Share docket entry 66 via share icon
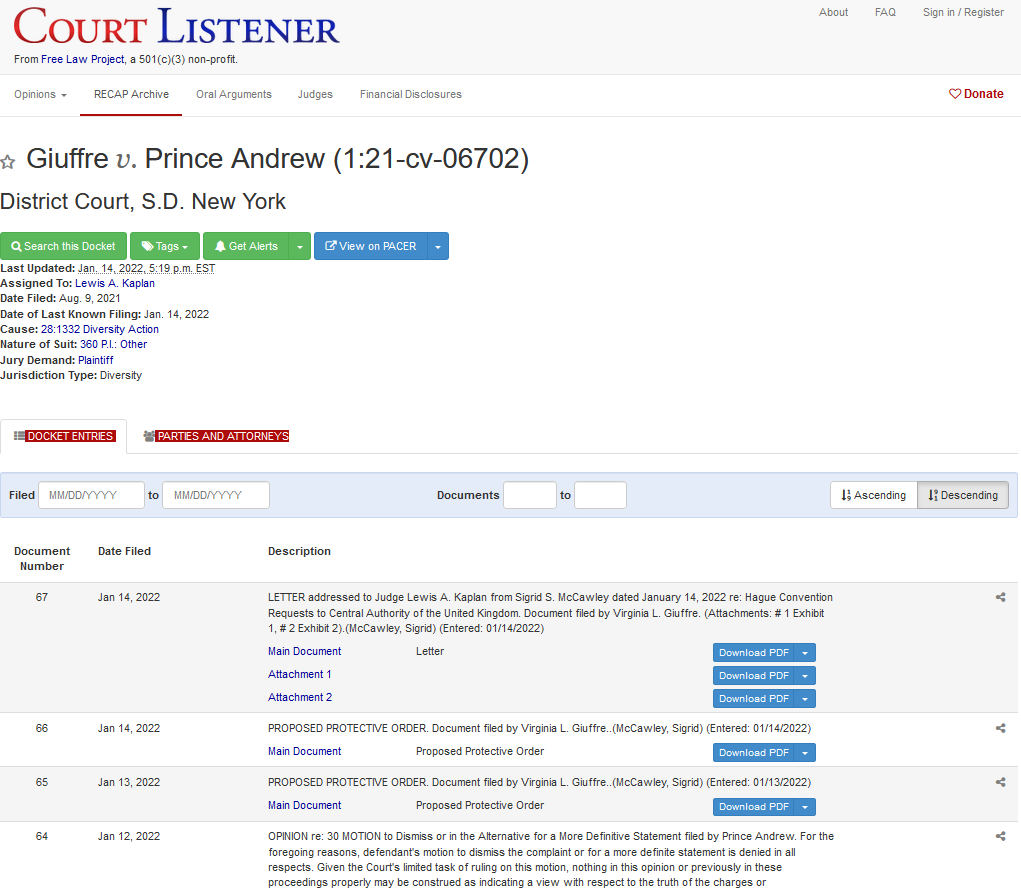Viewport: 1021px width, 893px height. pyautogui.click(x=1000, y=728)
